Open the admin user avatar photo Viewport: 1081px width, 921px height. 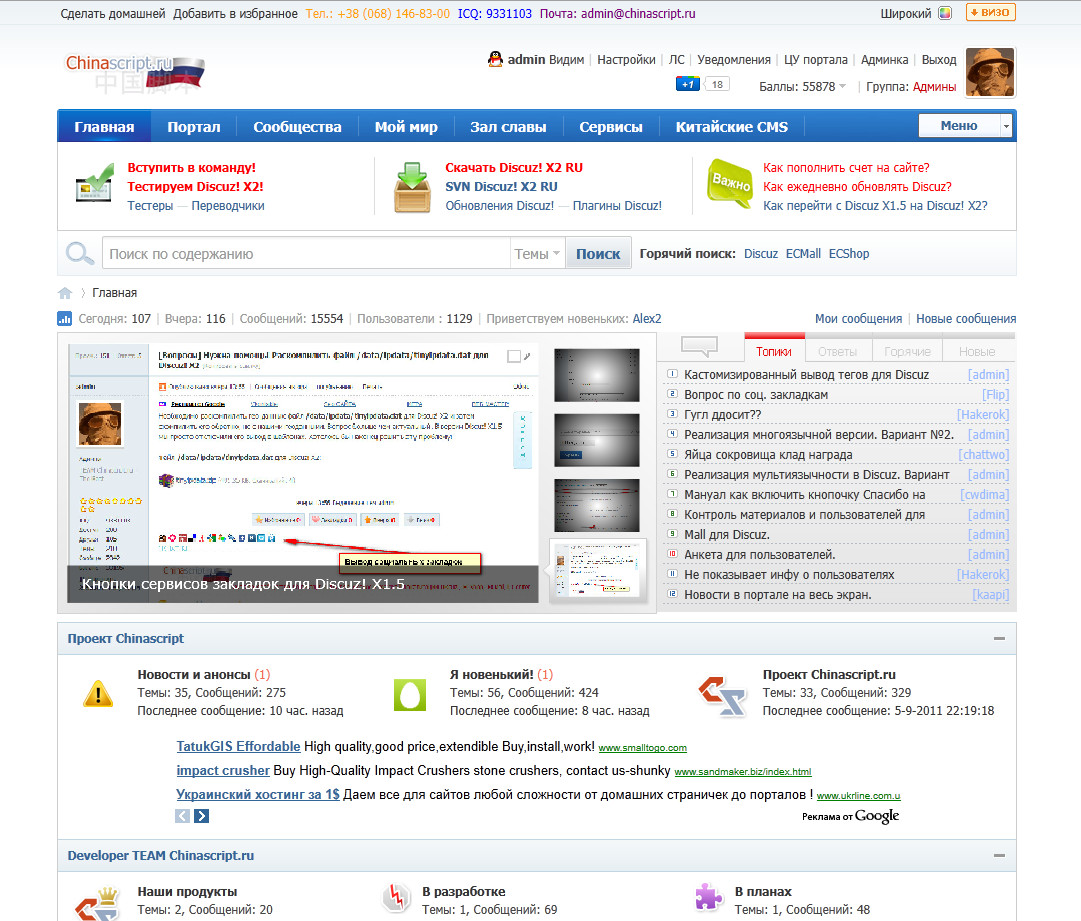pos(989,72)
